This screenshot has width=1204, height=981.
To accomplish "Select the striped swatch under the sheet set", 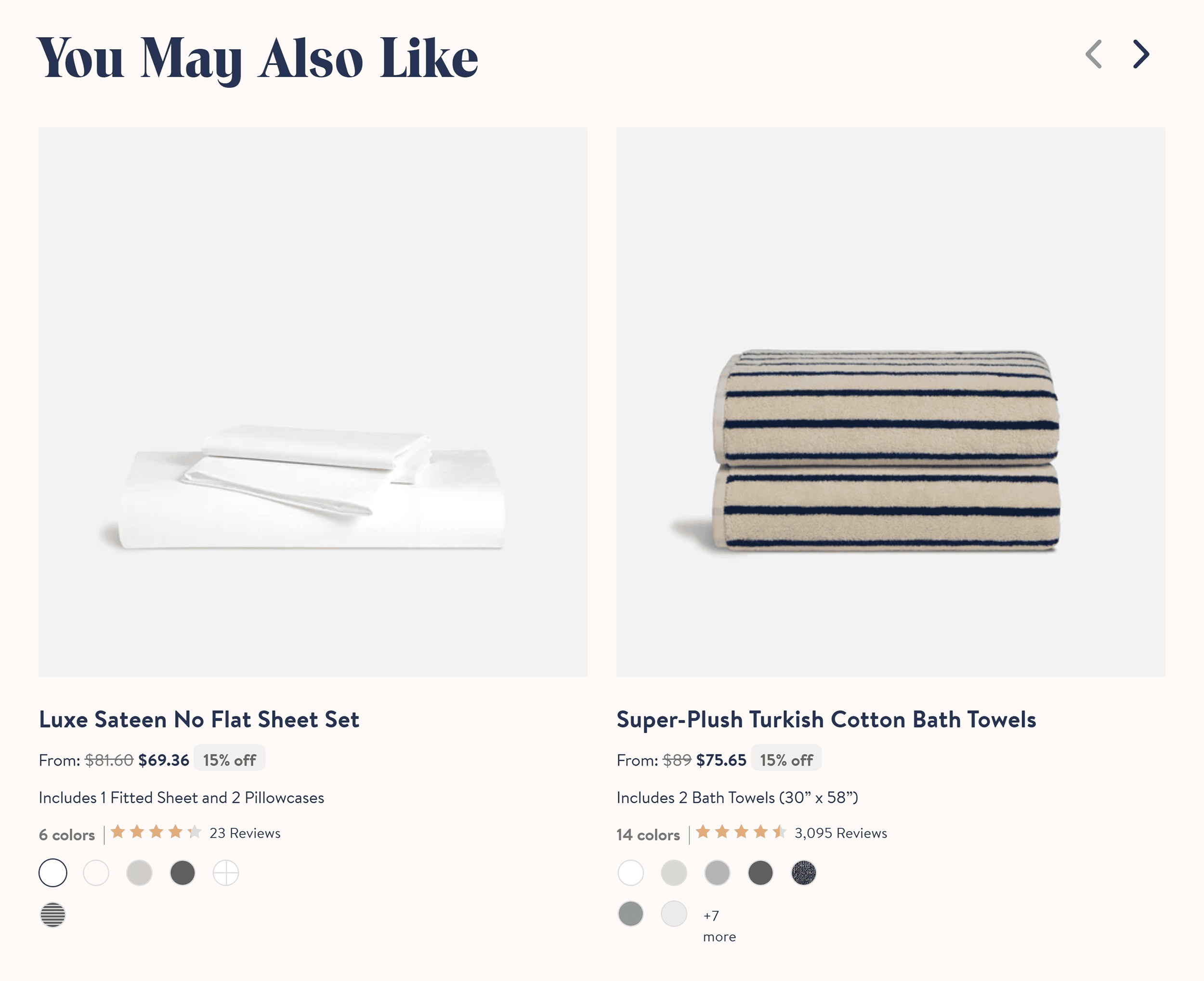I will [x=52, y=915].
